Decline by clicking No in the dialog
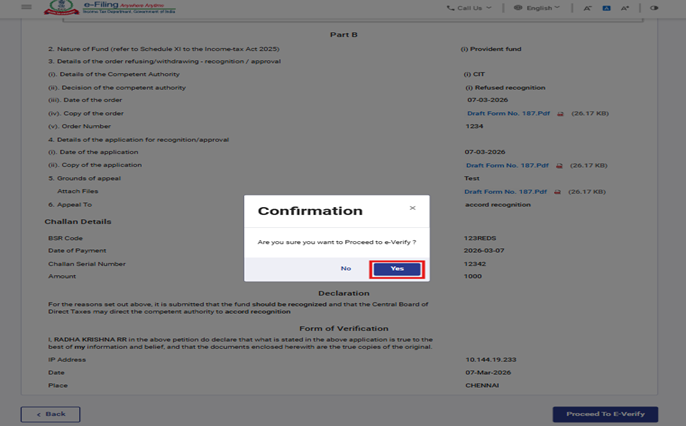The width and height of the screenshot is (686, 426). click(346, 269)
